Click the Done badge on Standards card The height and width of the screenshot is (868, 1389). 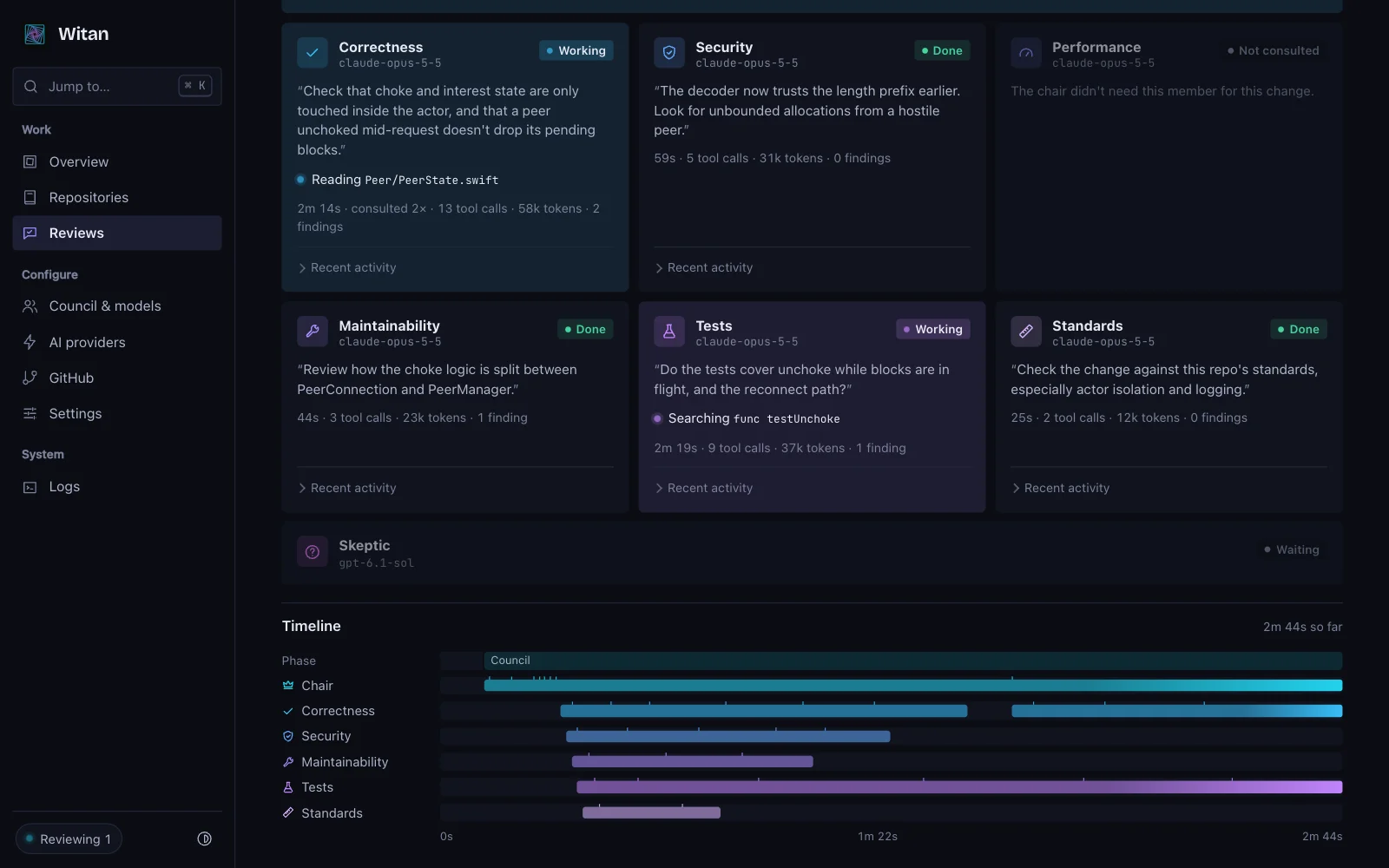tap(1299, 329)
